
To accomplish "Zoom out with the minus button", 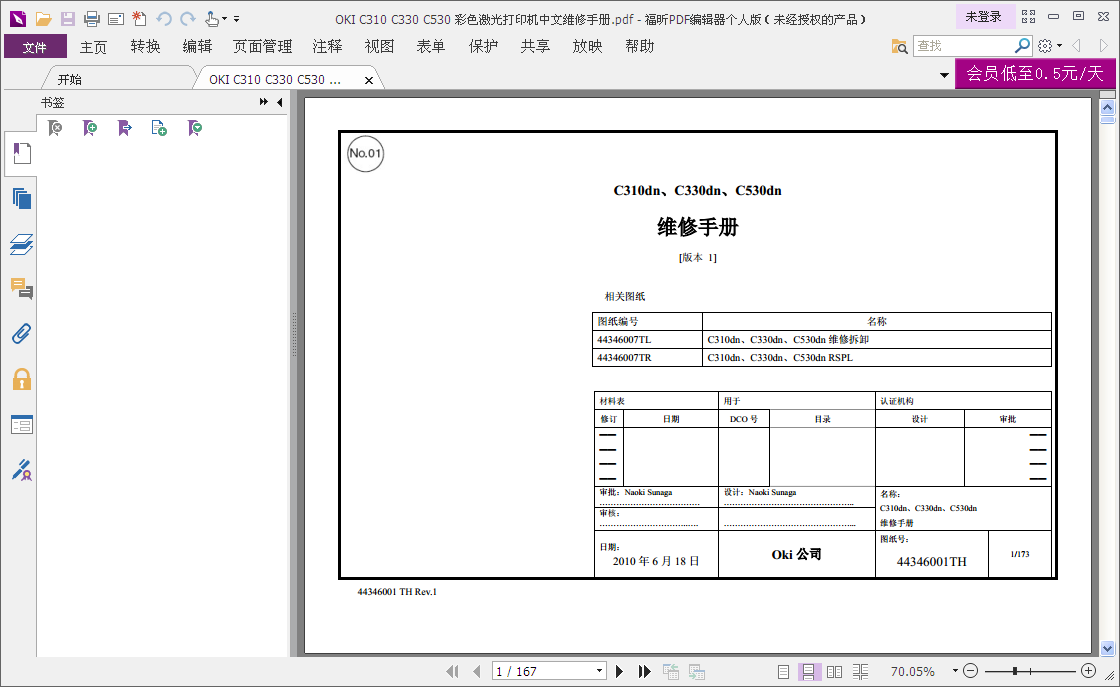I will [x=970, y=671].
